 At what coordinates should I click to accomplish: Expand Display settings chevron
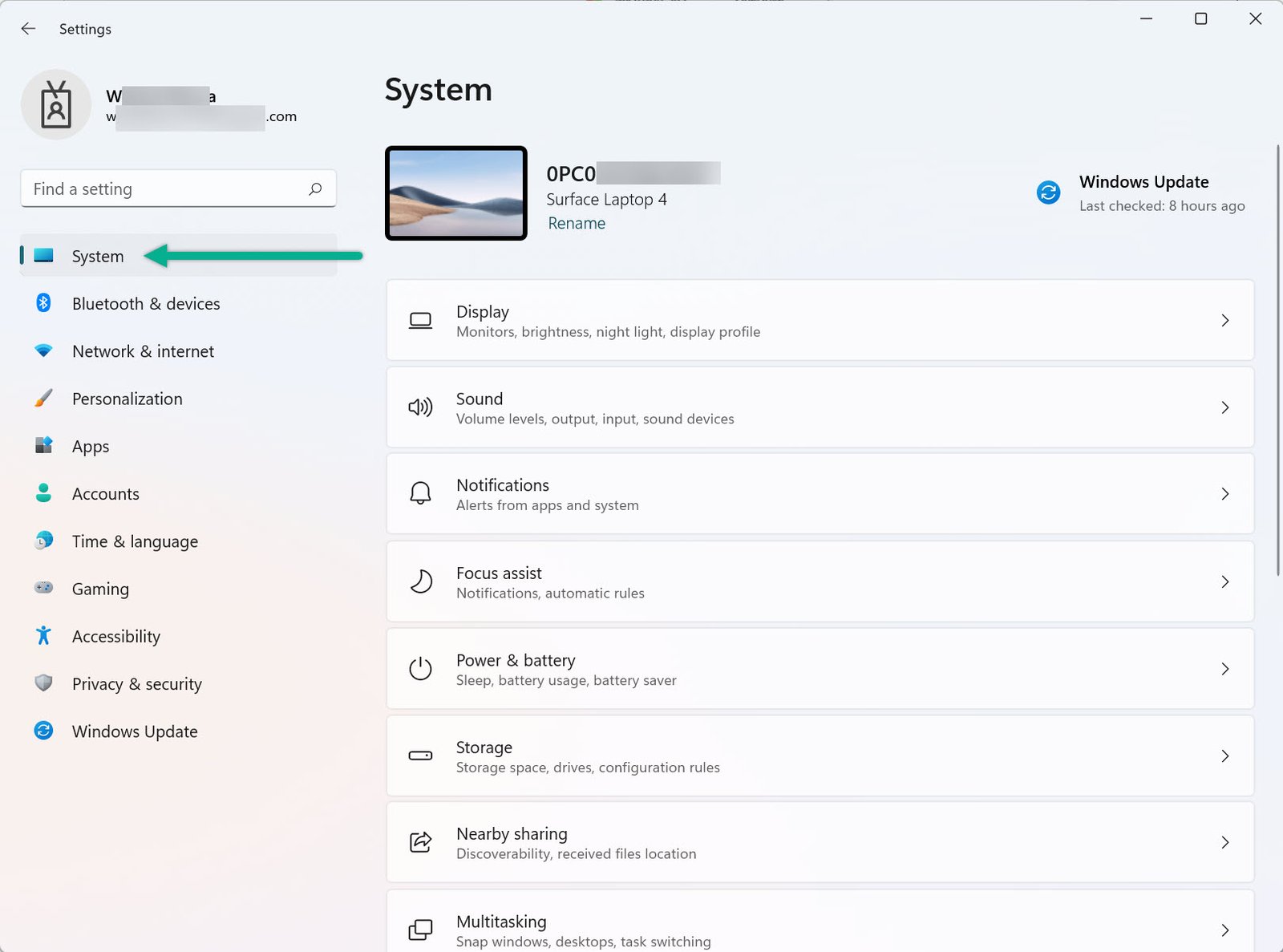[x=1224, y=321]
